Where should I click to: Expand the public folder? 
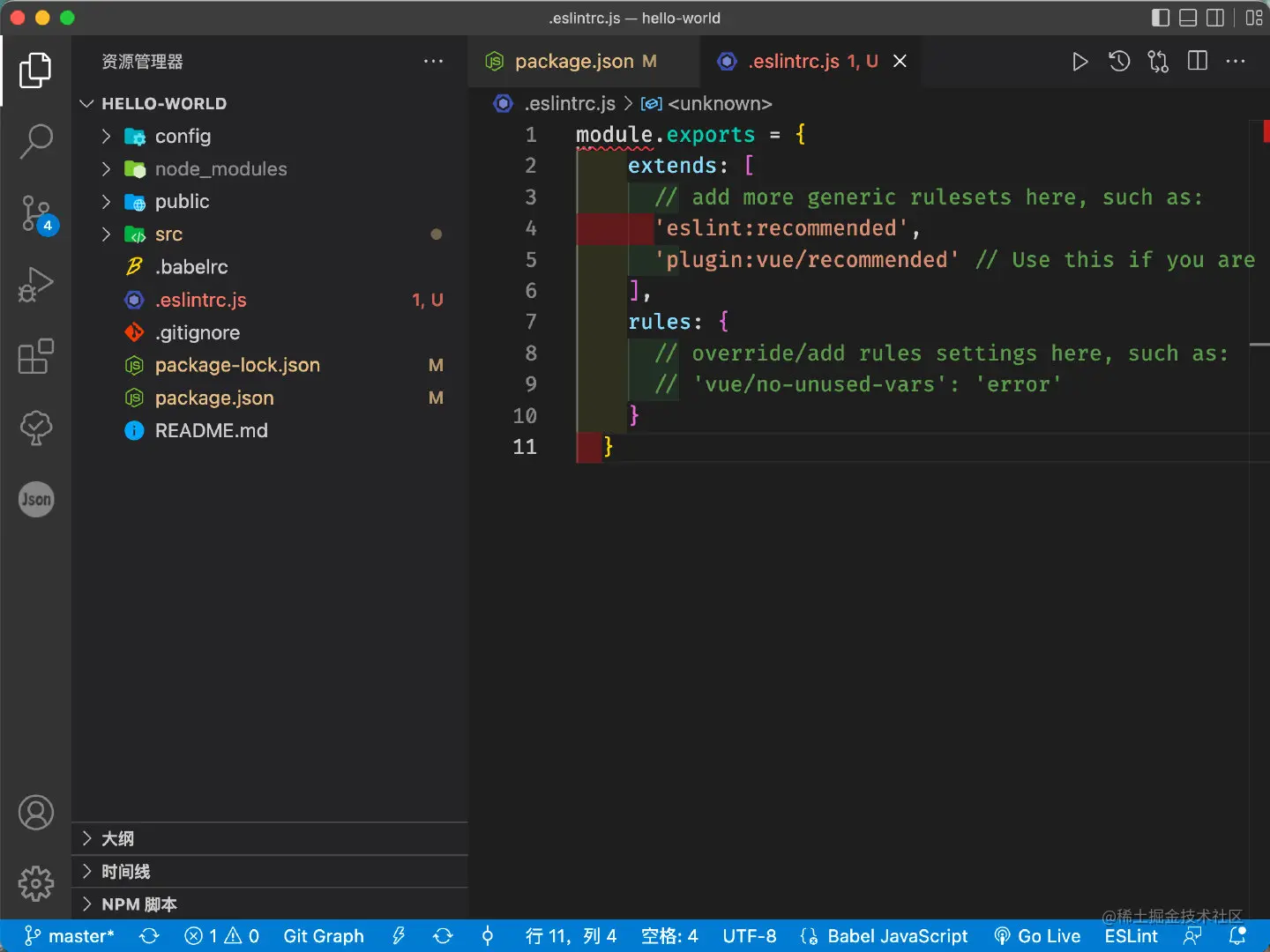click(269, 201)
